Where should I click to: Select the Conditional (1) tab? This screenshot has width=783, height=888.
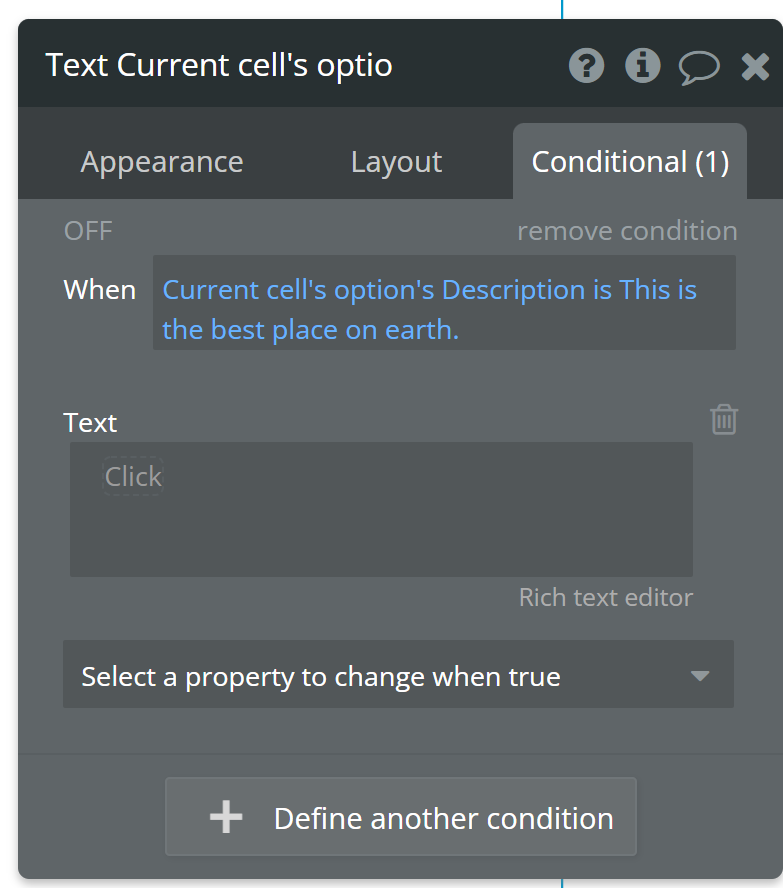[x=630, y=162]
